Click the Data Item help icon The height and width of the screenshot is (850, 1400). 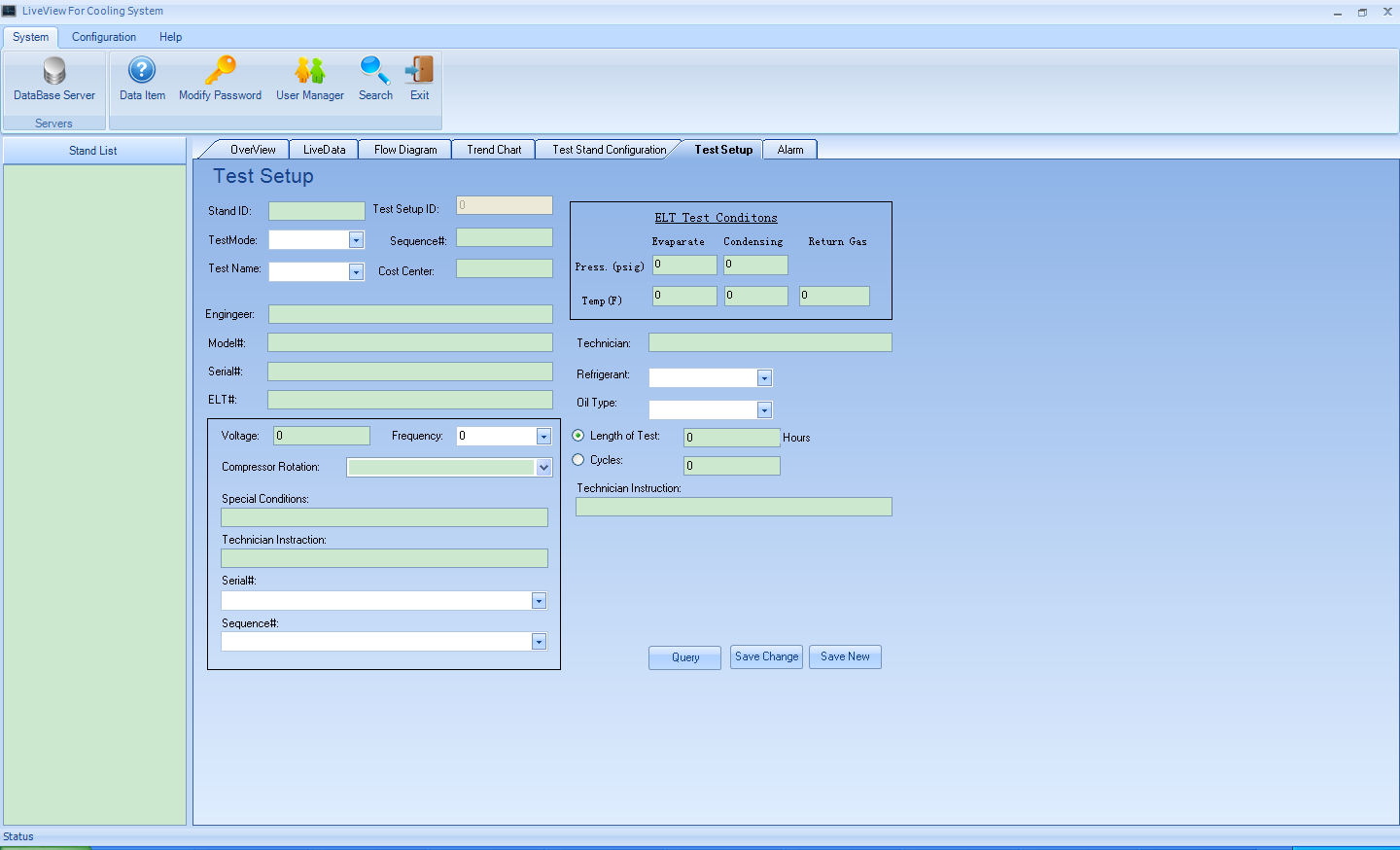click(142, 70)
